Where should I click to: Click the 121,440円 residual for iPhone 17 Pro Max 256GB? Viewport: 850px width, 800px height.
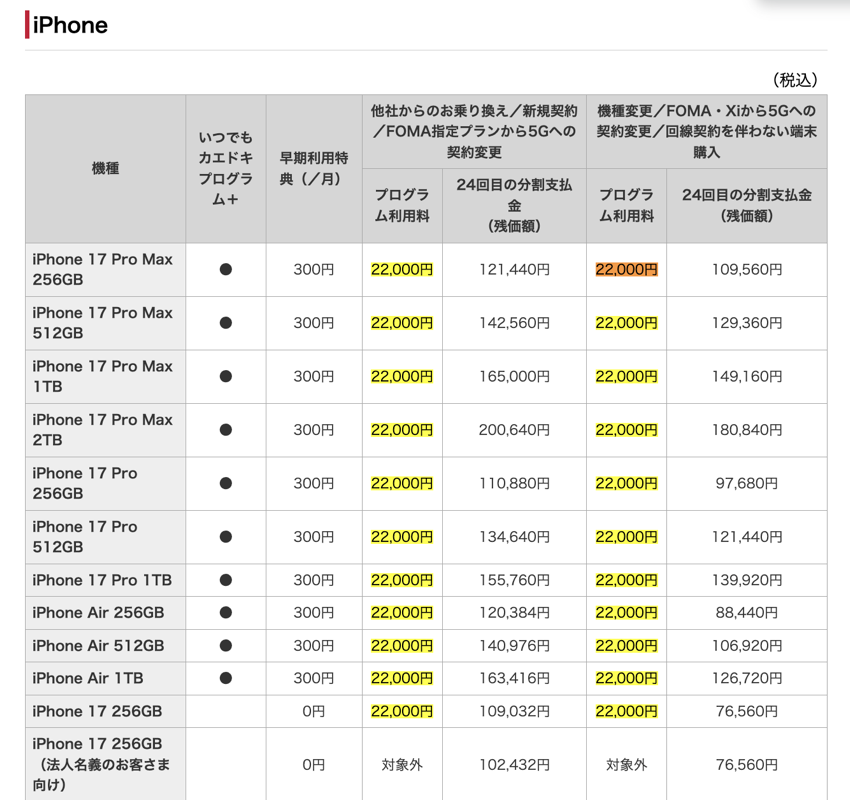[515, 272]
